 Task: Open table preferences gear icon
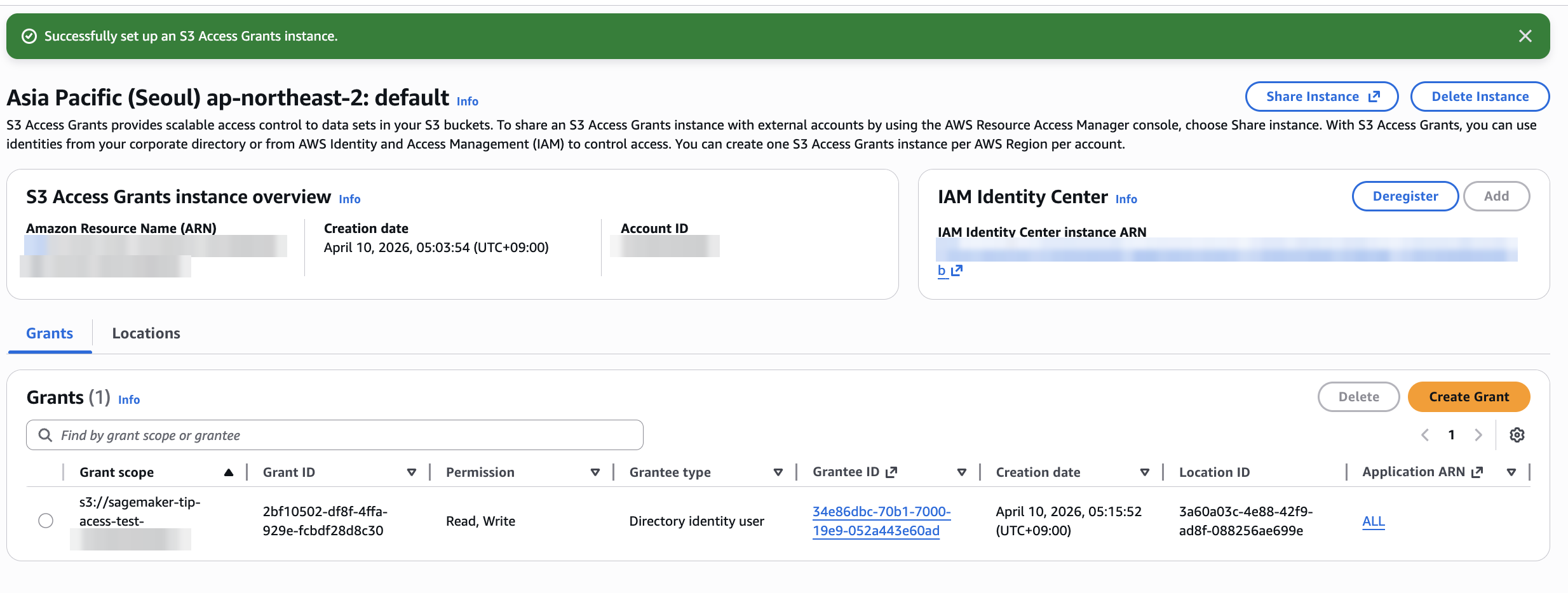click(1517, 435)
